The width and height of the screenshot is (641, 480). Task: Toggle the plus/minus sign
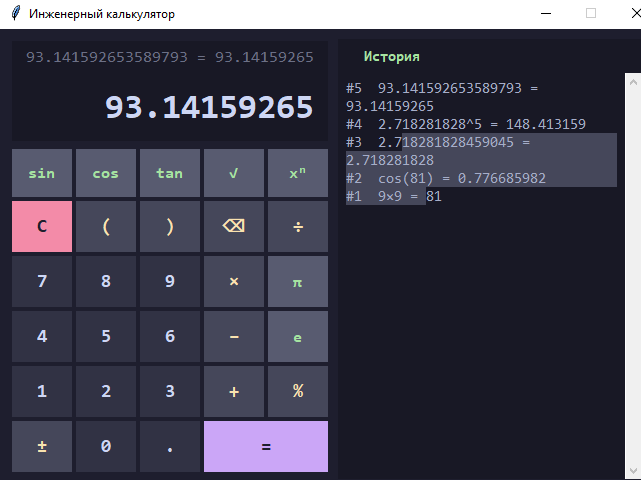[x=42, y=446]
